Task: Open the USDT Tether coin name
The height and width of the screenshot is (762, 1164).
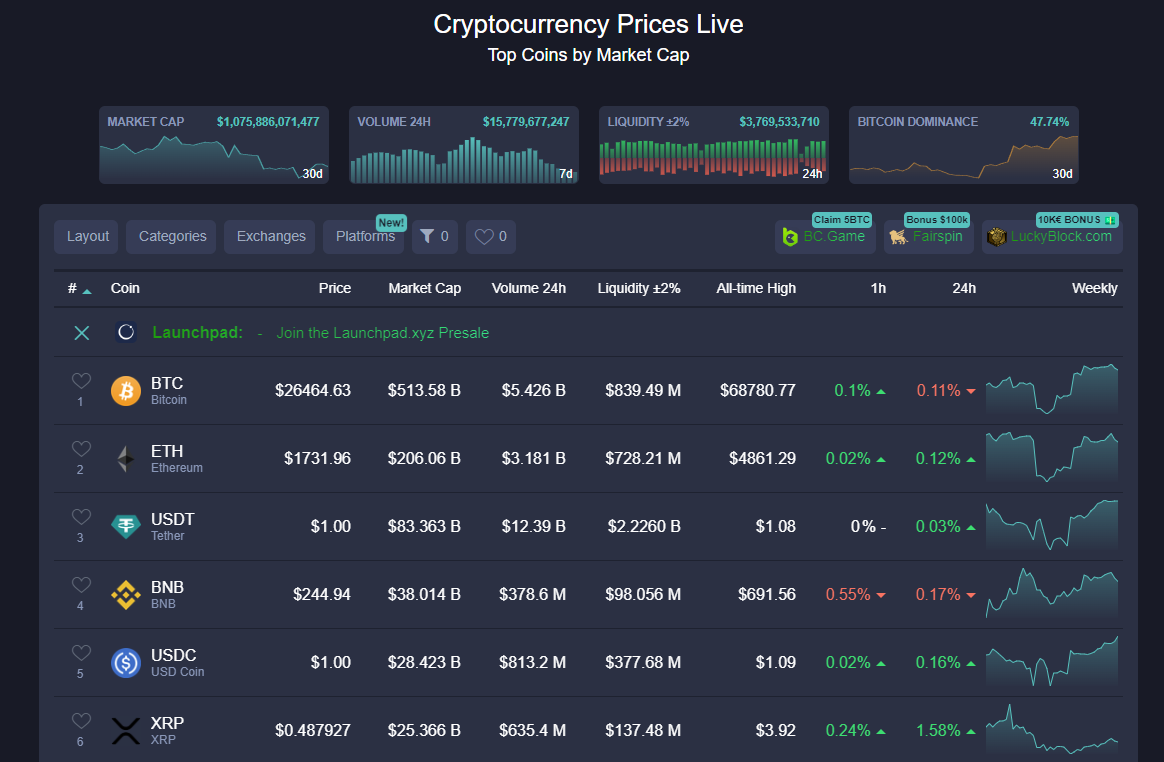Action: pyautogui.click(x=172, y=527)
